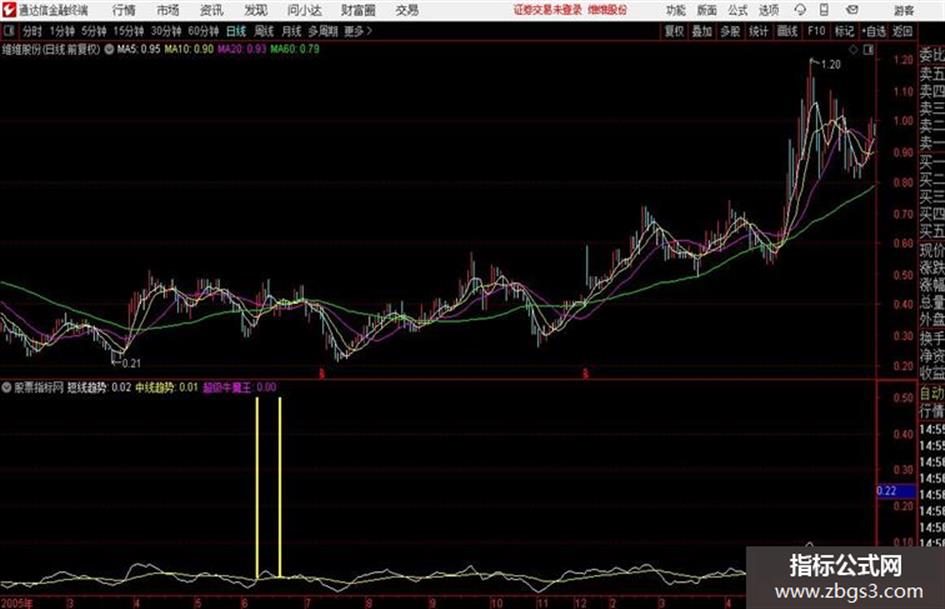This screenshot has height=609, width=945.
Task: Toggle the left panel icon beside 分时
Action: [9, 31]
